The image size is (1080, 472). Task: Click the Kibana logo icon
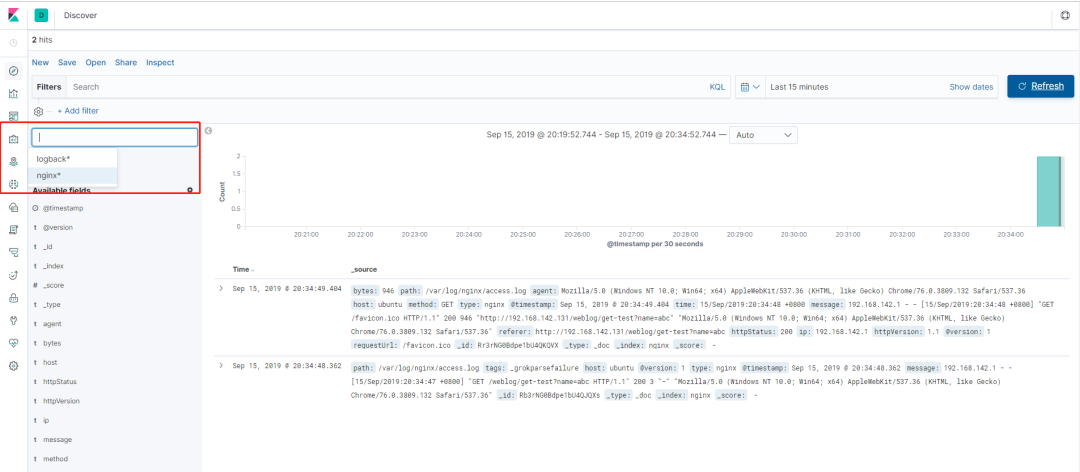[x=13, y=14]
